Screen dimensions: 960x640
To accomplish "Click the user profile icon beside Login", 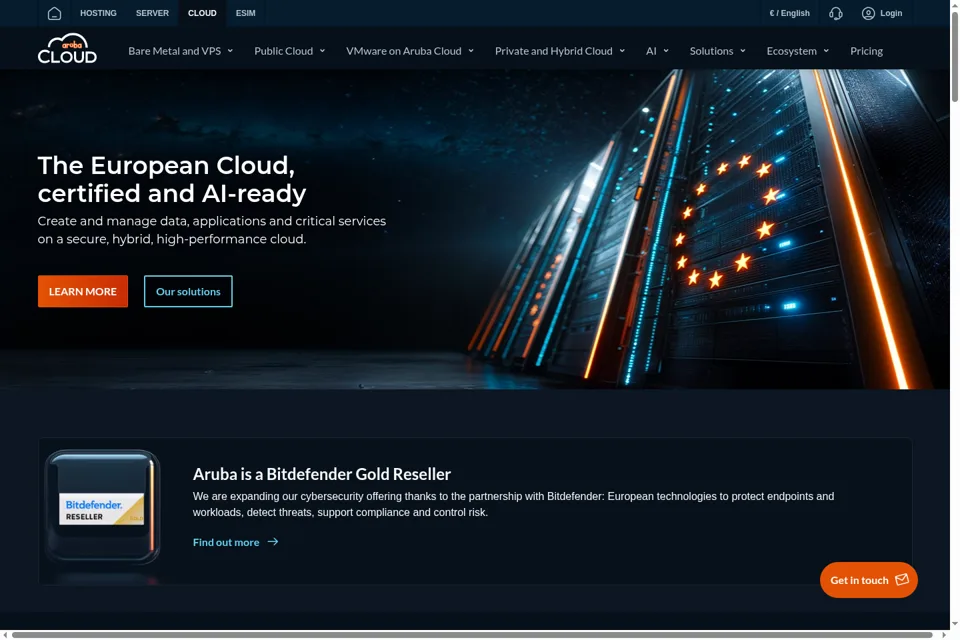I will coord(868,13).
